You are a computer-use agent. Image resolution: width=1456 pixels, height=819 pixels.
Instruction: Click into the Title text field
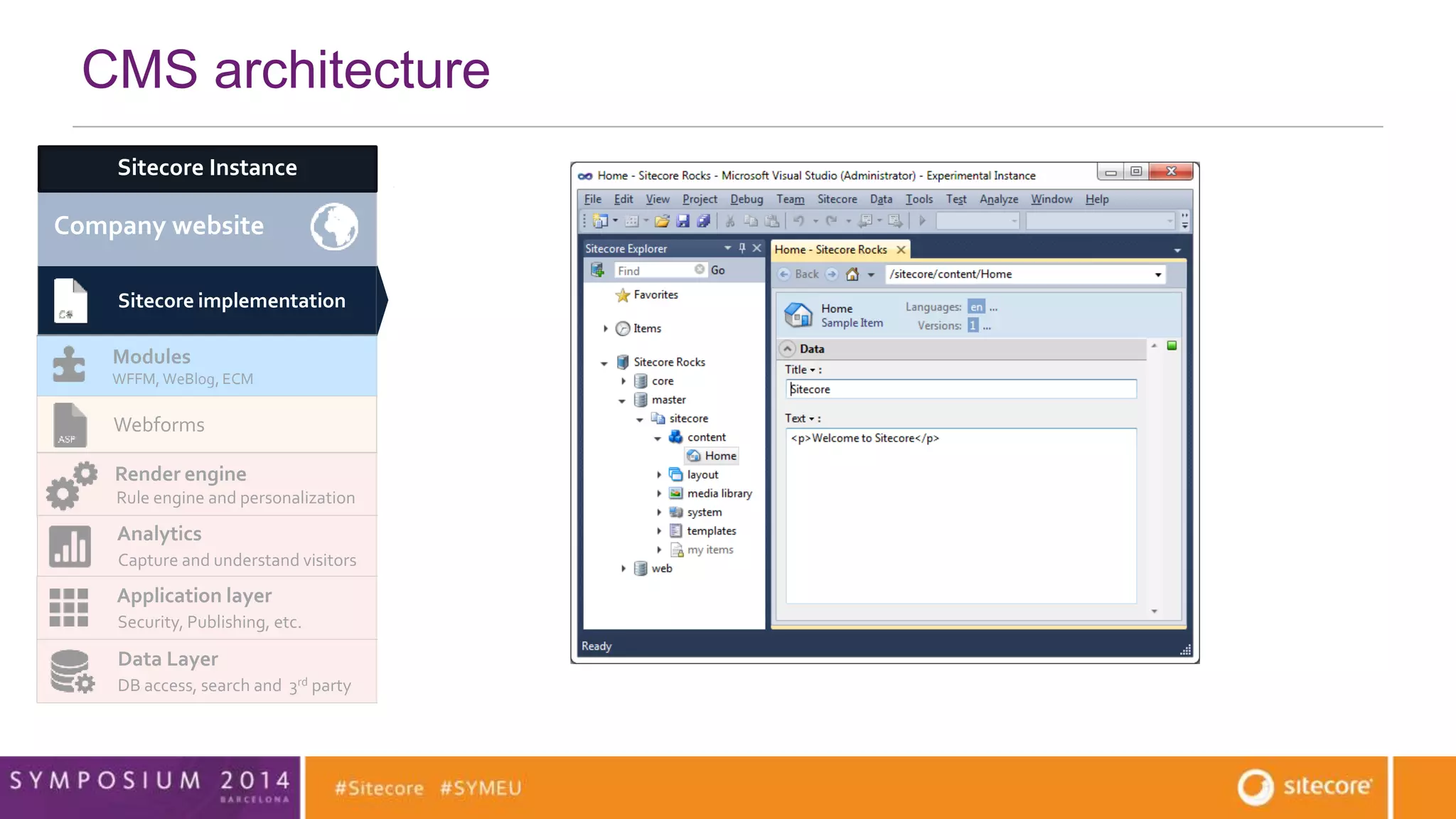click(x=961, y=389)
